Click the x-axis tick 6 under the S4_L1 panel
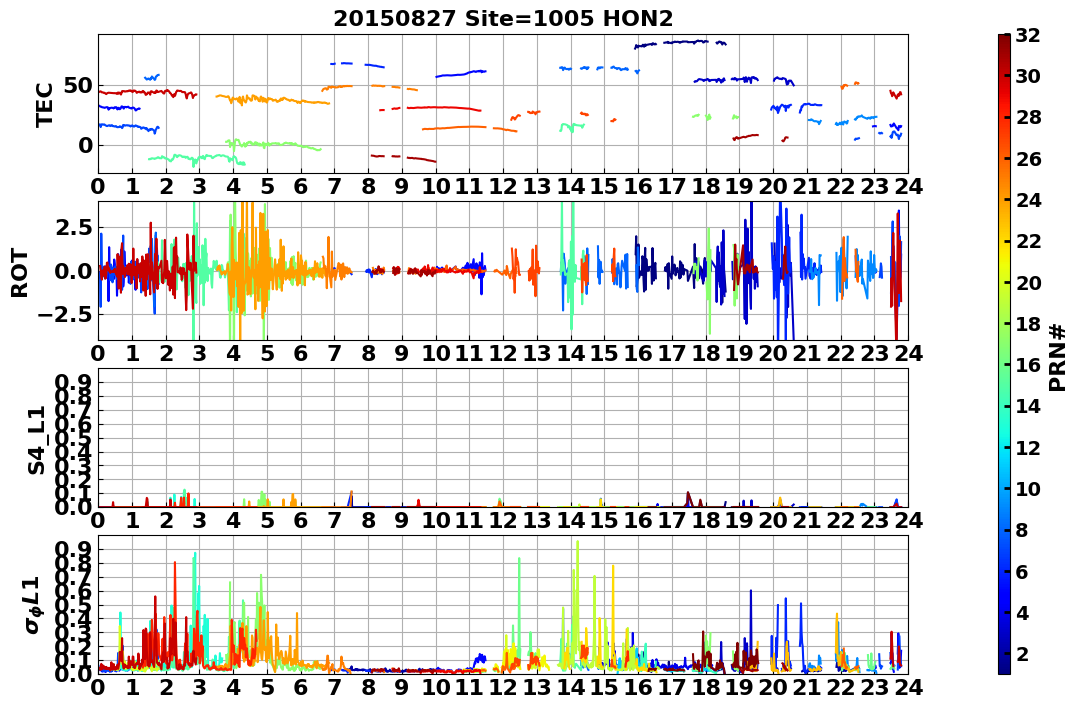The width and height of the screenshot is (1077, 709). point(301,520)
